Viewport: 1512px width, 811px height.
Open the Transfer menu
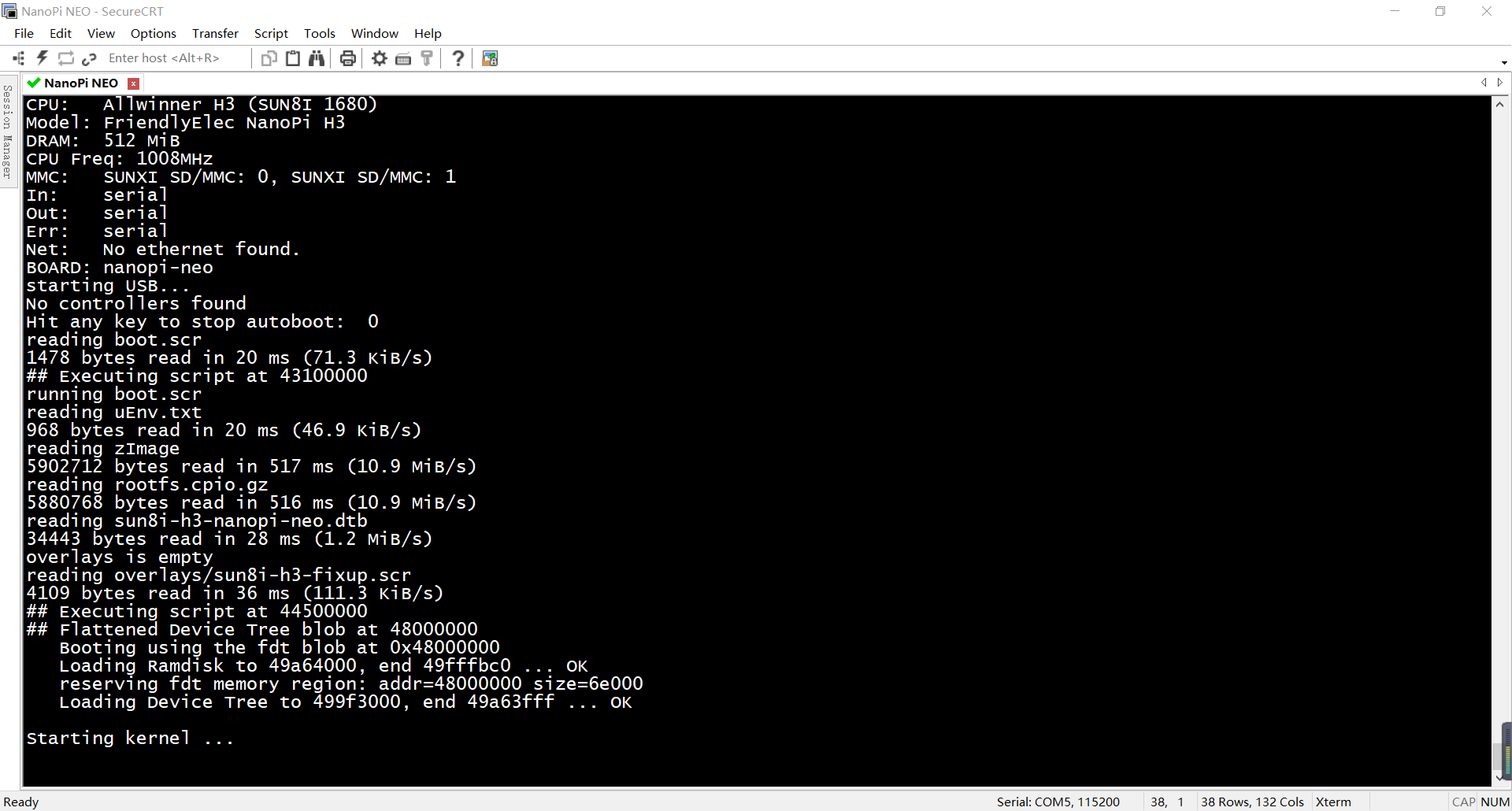point(215,33)
